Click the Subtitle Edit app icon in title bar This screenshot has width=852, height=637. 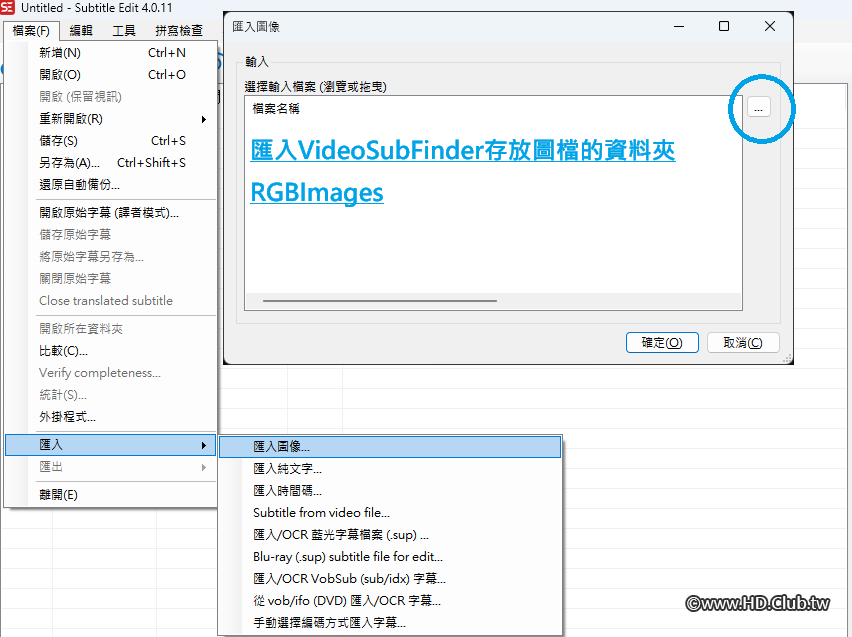pyautogui.click(x=8, y=8)
